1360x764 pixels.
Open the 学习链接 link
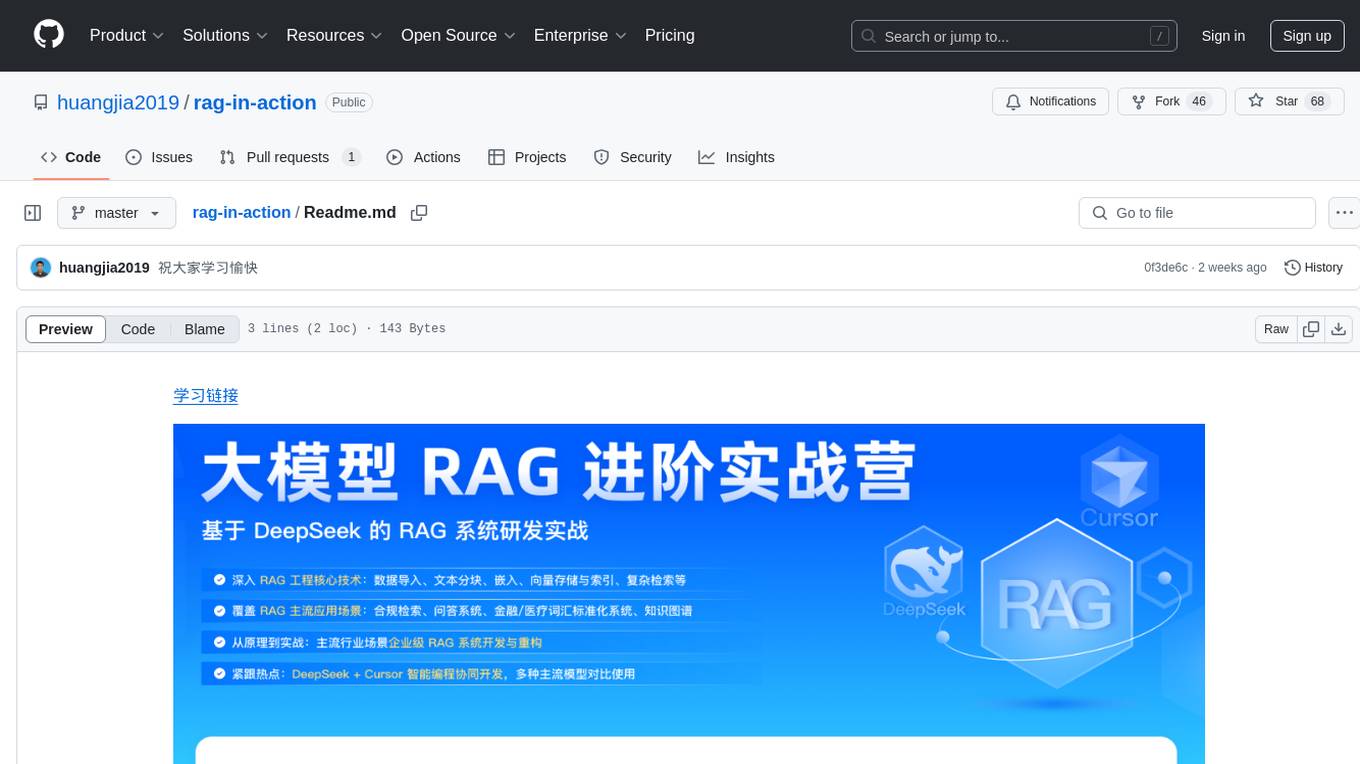point(206,395)
